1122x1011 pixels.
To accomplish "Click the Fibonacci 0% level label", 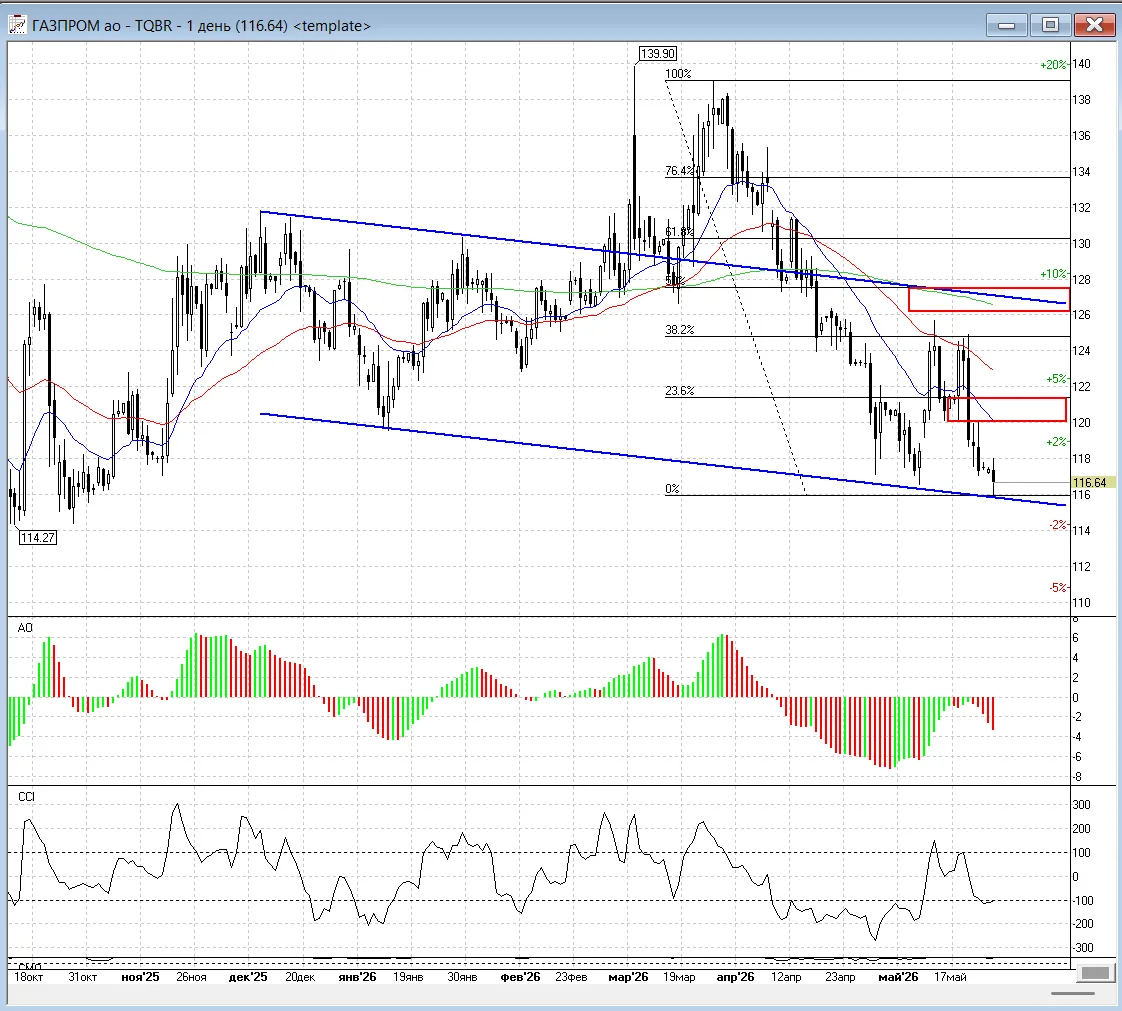I will pos(672,489).
